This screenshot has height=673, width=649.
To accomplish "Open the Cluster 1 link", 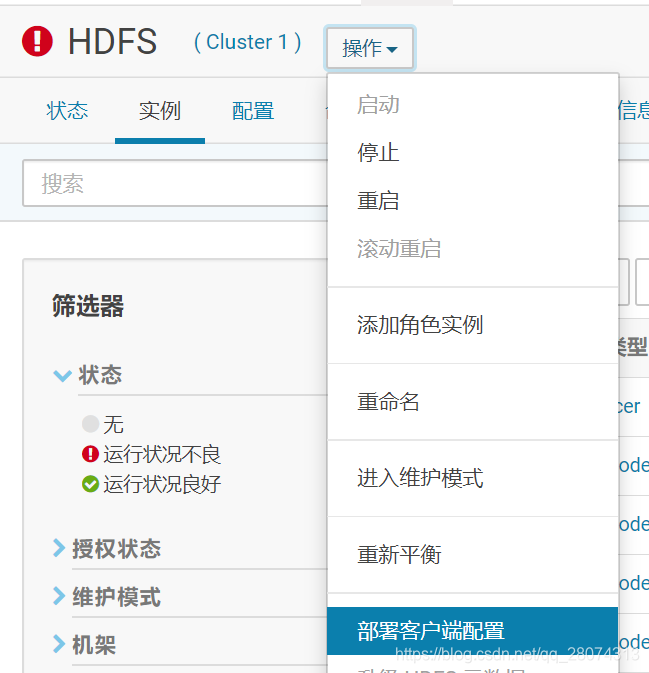I will 248,42.
